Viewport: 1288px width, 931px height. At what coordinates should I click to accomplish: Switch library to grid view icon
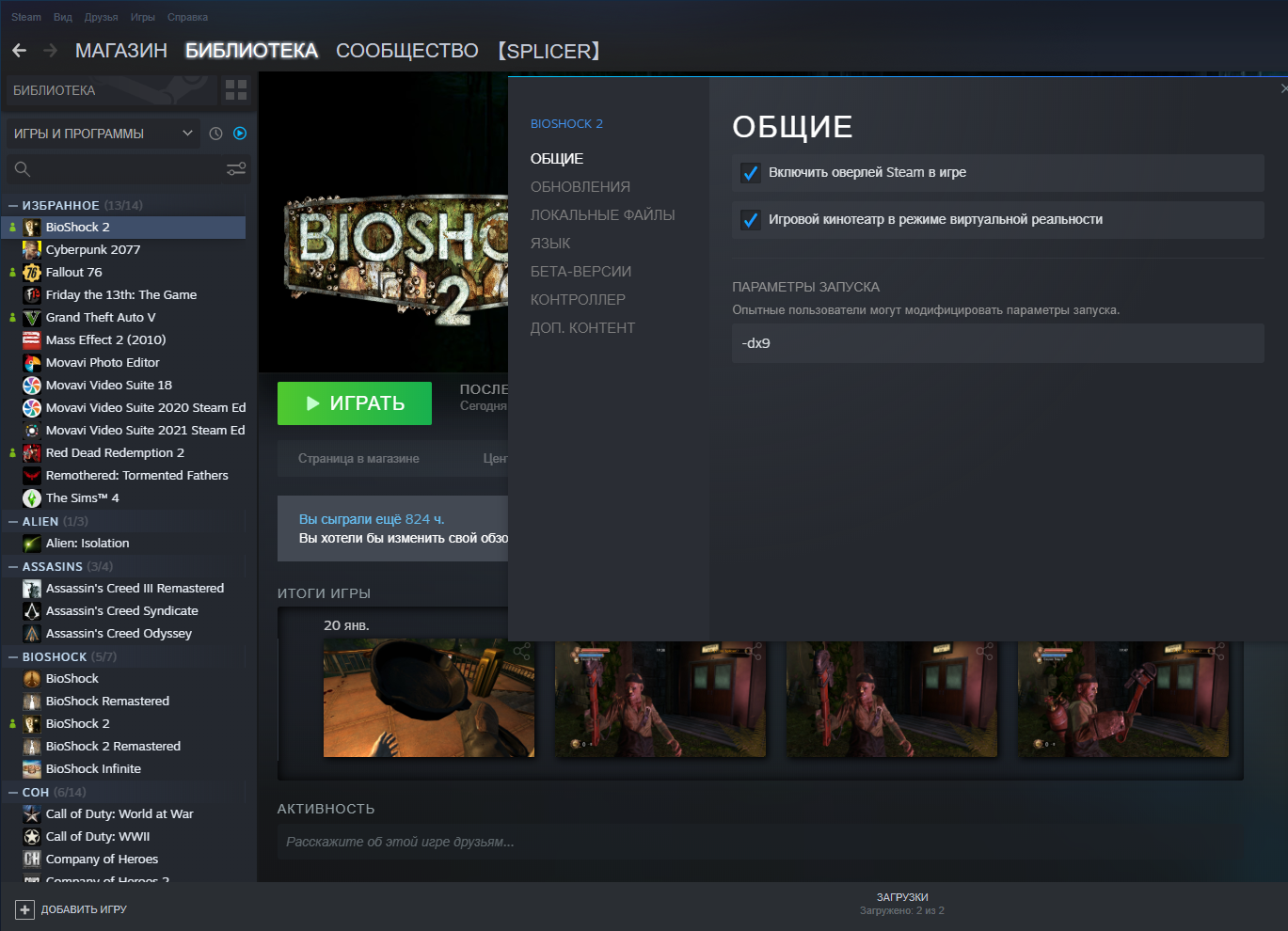coord(236,90)
